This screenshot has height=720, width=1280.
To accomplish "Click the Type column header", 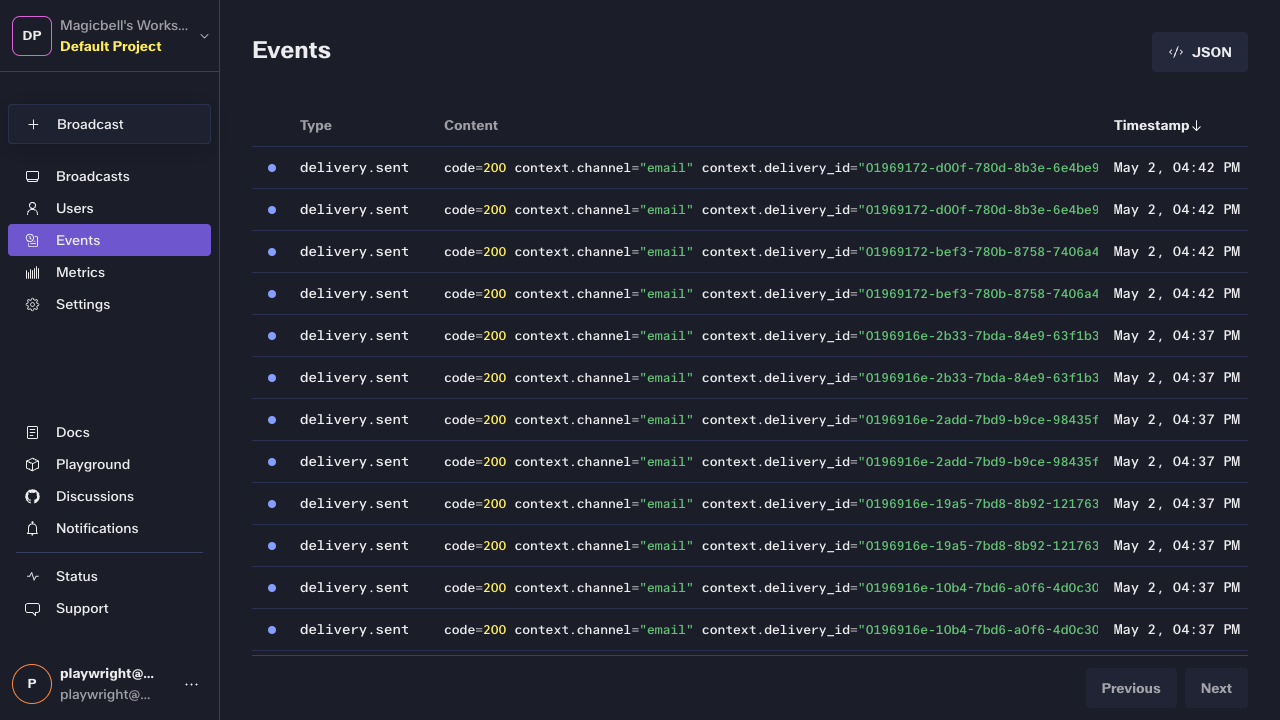I will click(316, 125).
